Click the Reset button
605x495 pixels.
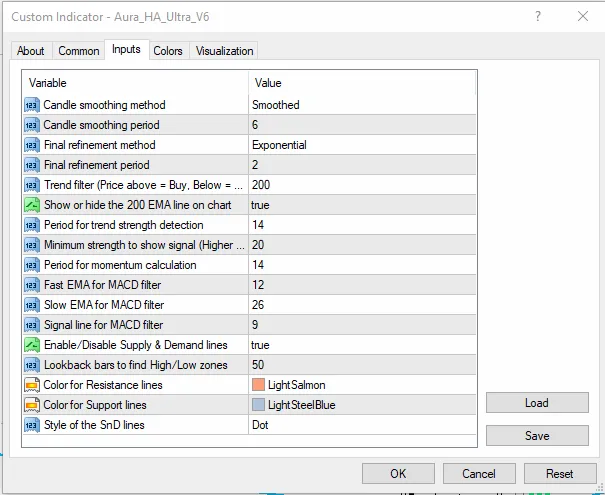tap(559, 473)
